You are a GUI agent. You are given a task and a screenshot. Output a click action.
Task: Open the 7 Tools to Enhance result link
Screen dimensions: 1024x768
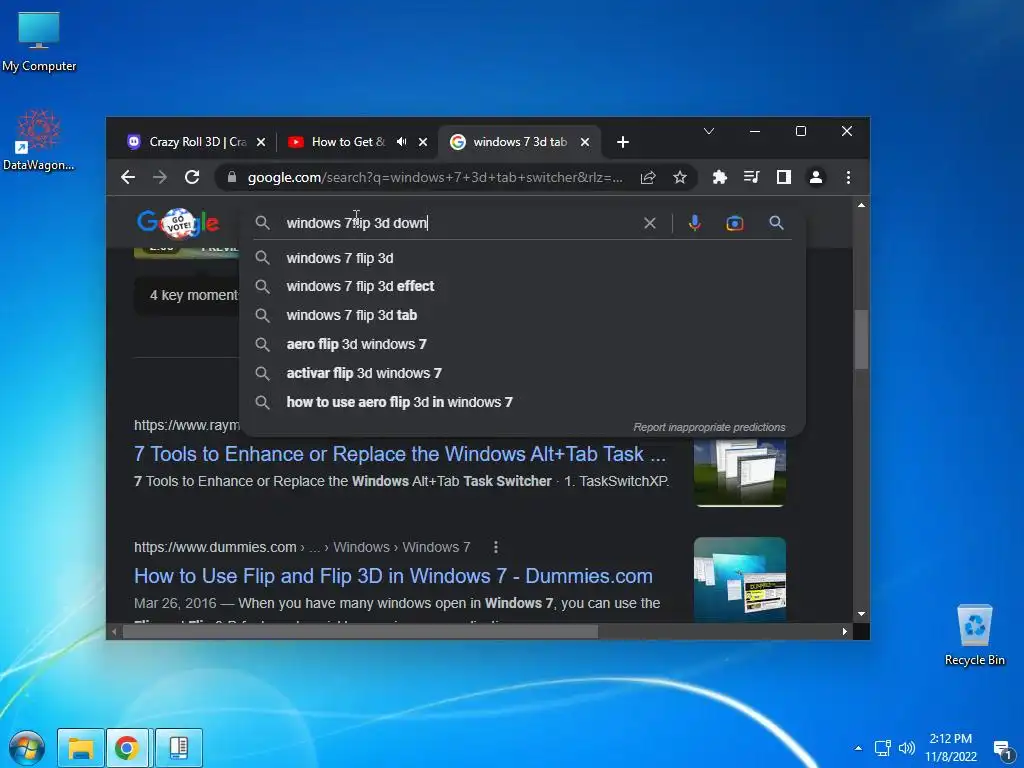[400, 454]
